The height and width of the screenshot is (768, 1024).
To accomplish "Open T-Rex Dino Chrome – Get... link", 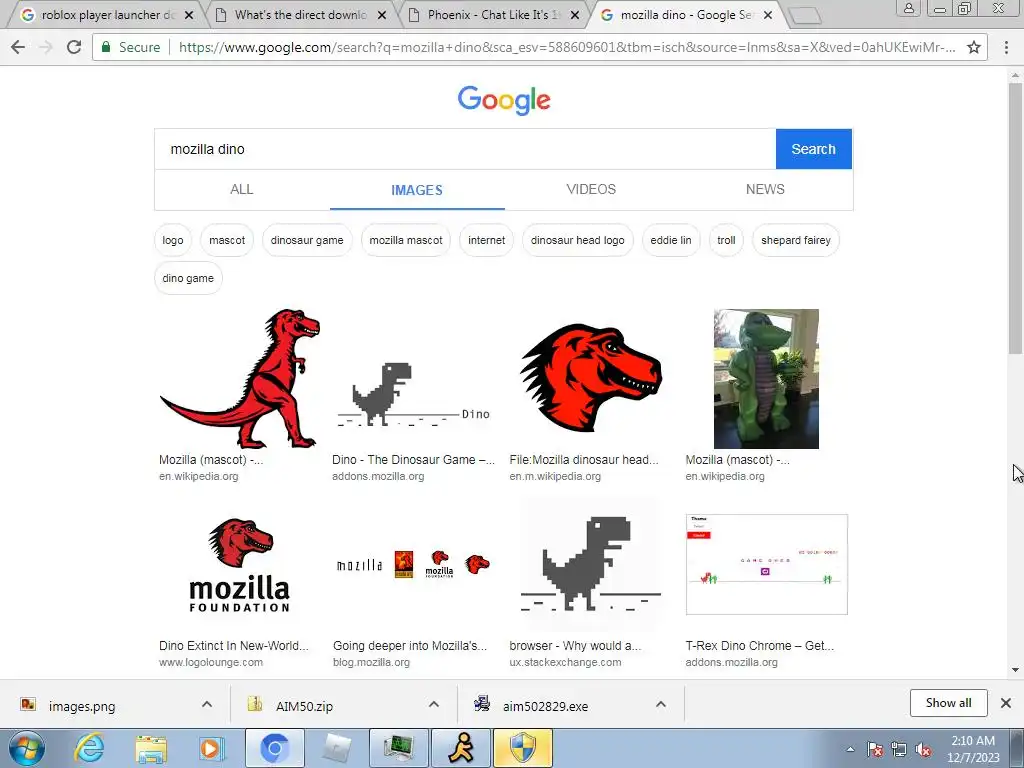I will [760, 646].
